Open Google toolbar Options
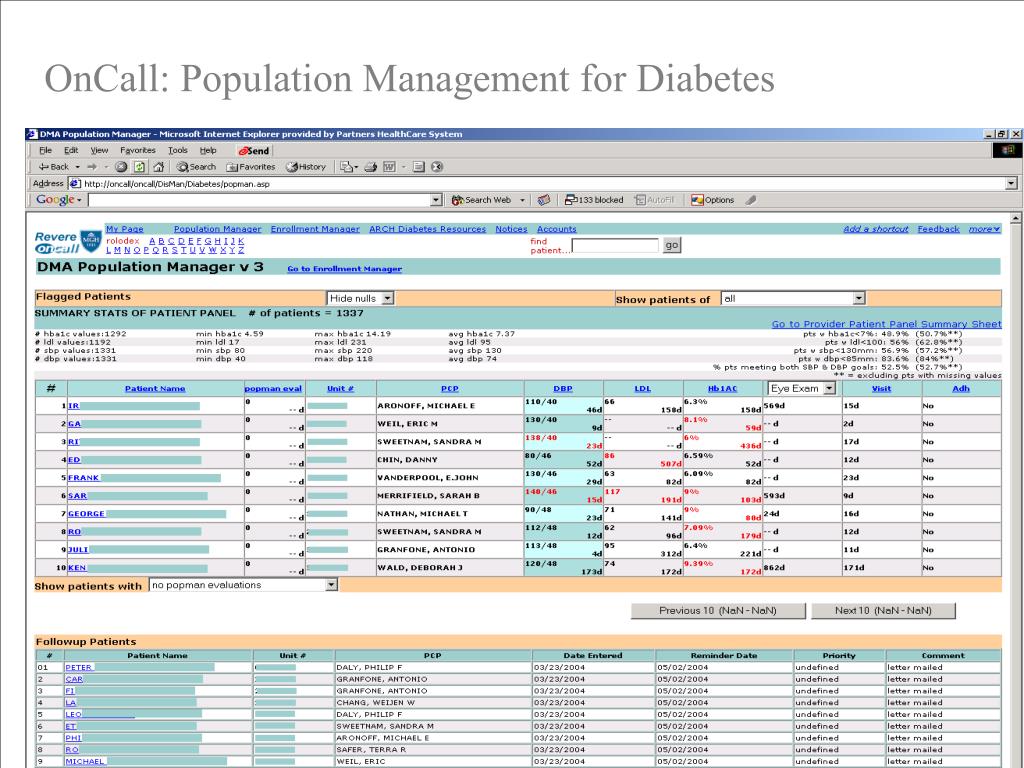The image size is (1024, 768). pos(712,200)
